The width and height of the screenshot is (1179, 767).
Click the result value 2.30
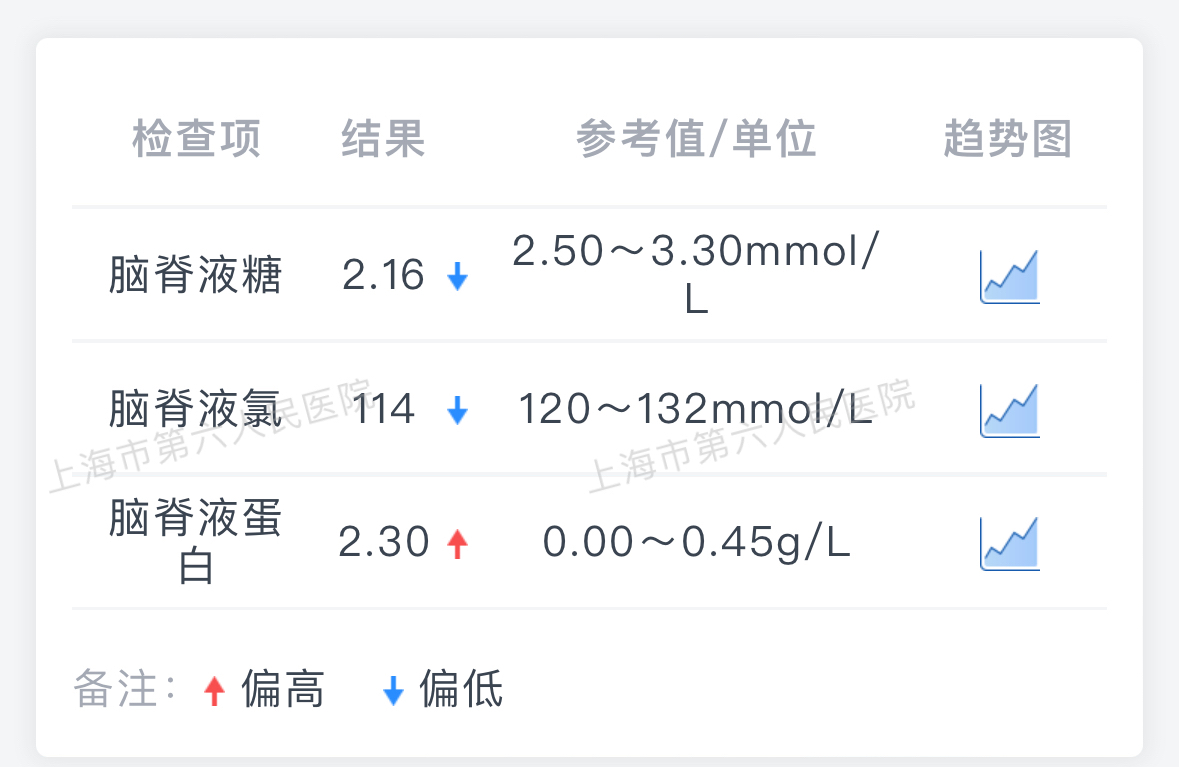pos(383,542)
